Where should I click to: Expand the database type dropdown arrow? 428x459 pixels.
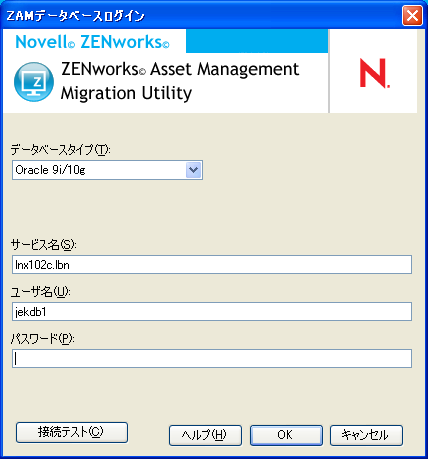193,170
